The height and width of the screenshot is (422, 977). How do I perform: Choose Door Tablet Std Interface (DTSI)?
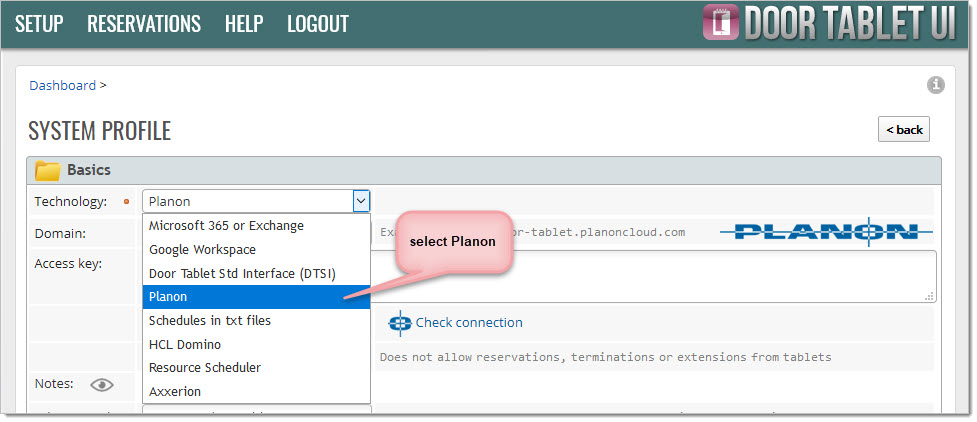click(257, 273)
